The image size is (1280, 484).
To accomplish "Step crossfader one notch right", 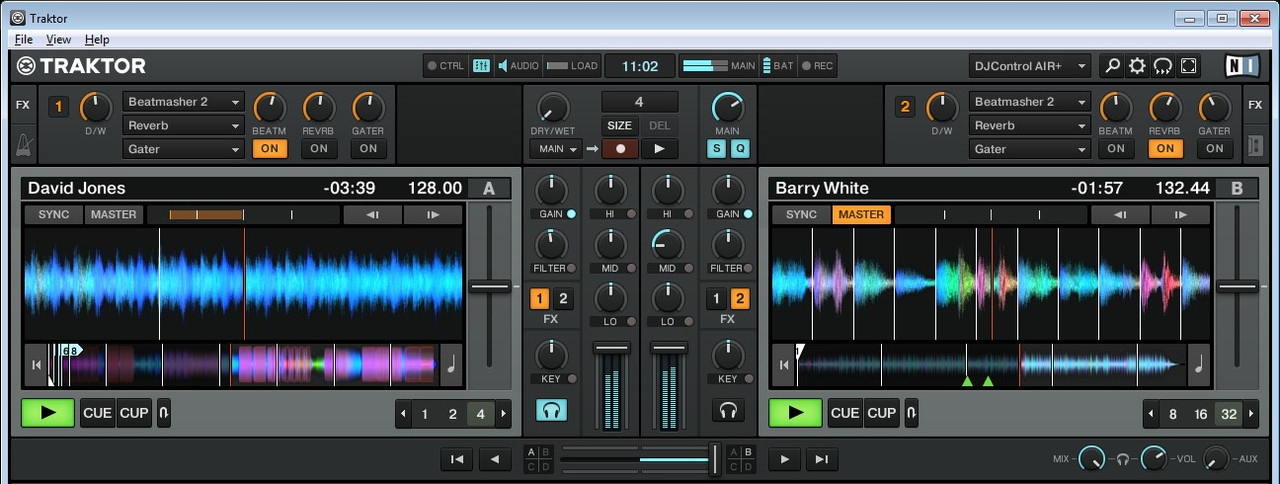I will (784, 459).
